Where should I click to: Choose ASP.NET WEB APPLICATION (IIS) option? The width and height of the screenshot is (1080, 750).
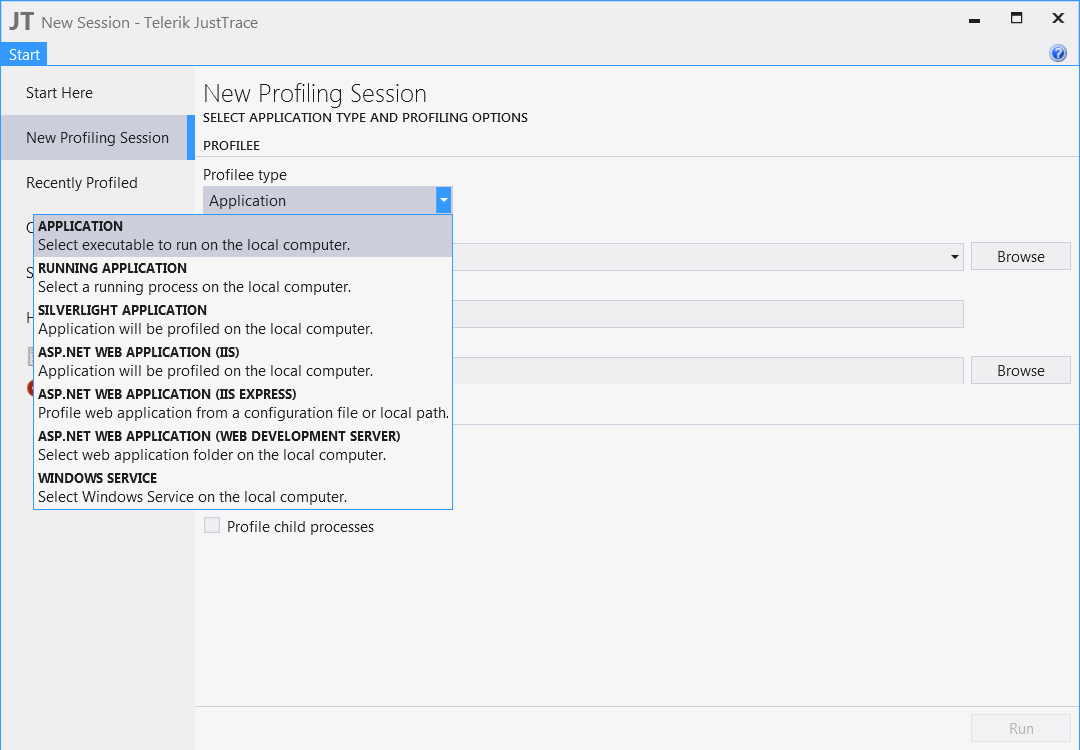click(243, 362)
